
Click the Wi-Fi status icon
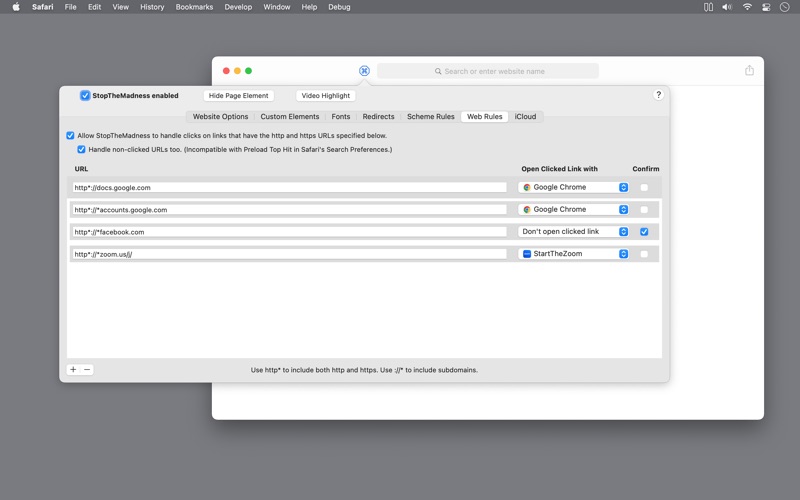747,7
